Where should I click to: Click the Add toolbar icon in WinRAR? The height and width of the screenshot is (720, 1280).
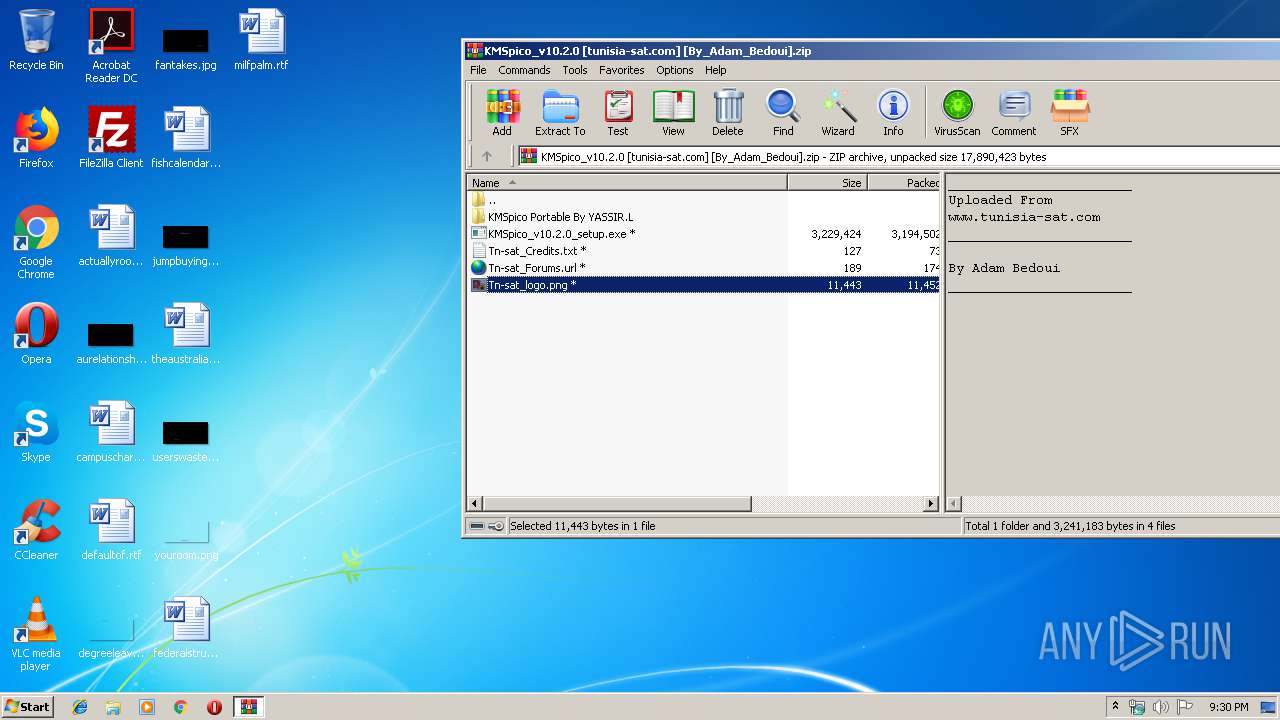[x=502, y=112]
